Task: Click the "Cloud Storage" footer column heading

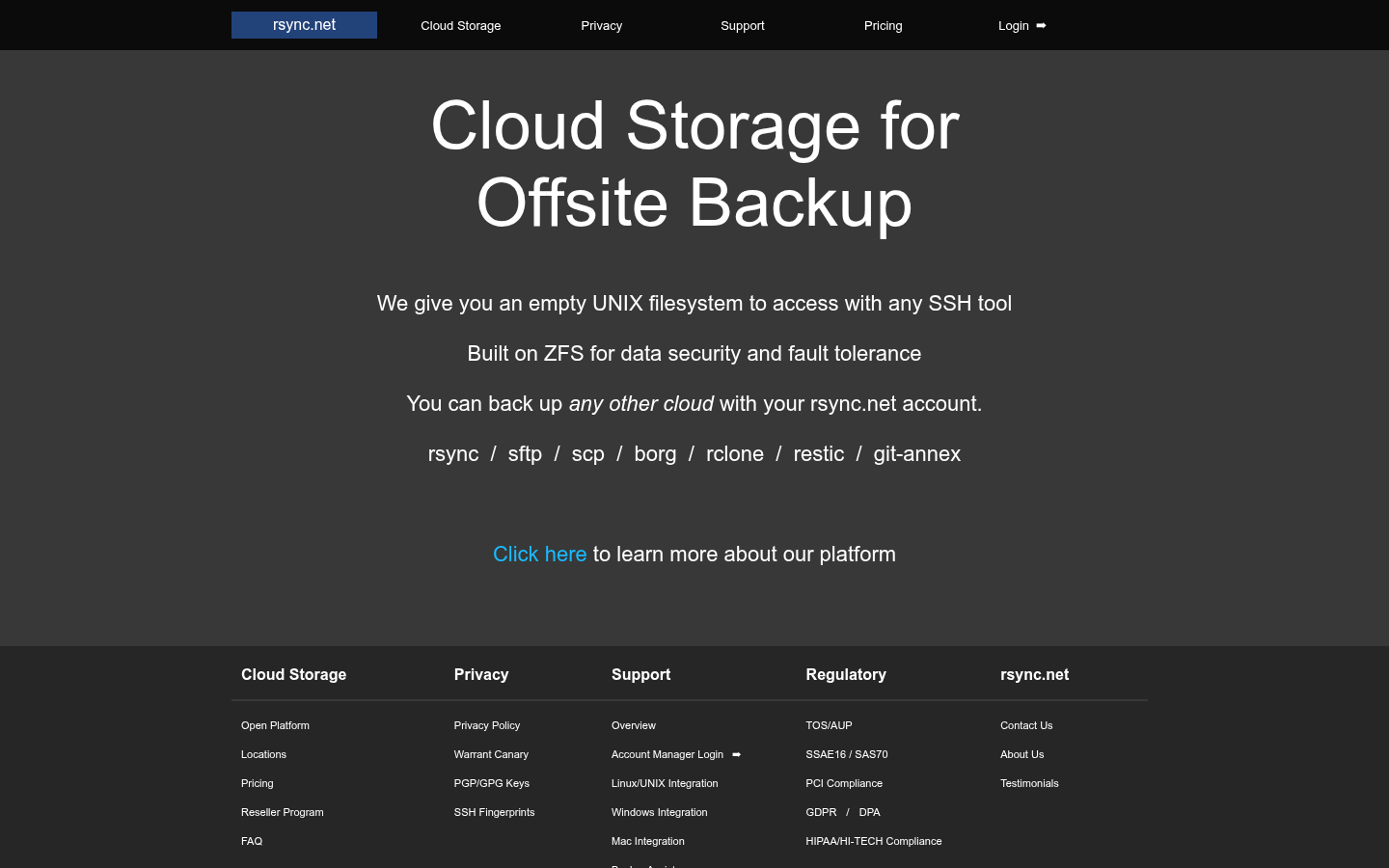Action: [x=293, y=675]
